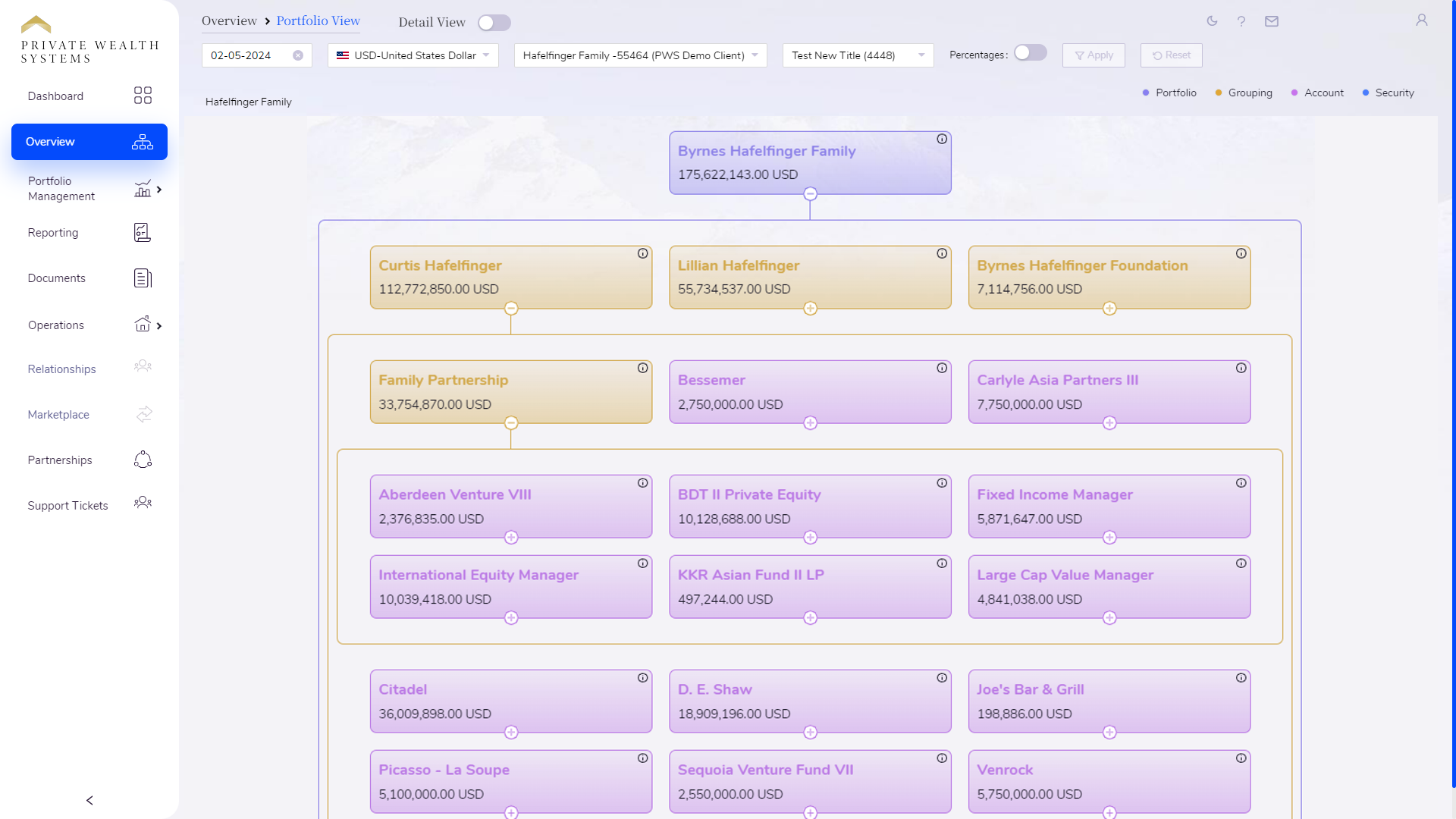Enable the Percentages toggle

(1031, 52)
